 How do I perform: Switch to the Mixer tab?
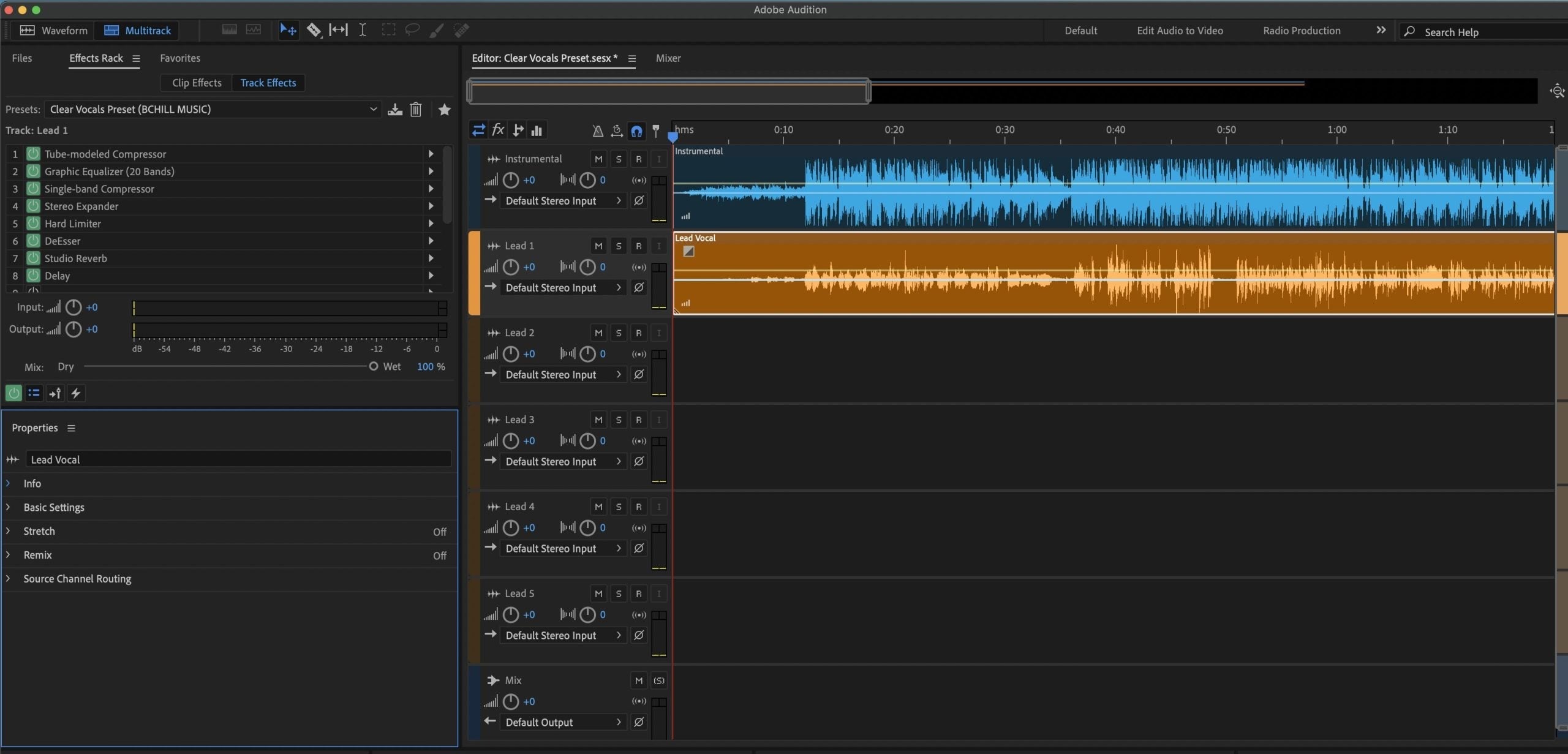pos(668,58)
